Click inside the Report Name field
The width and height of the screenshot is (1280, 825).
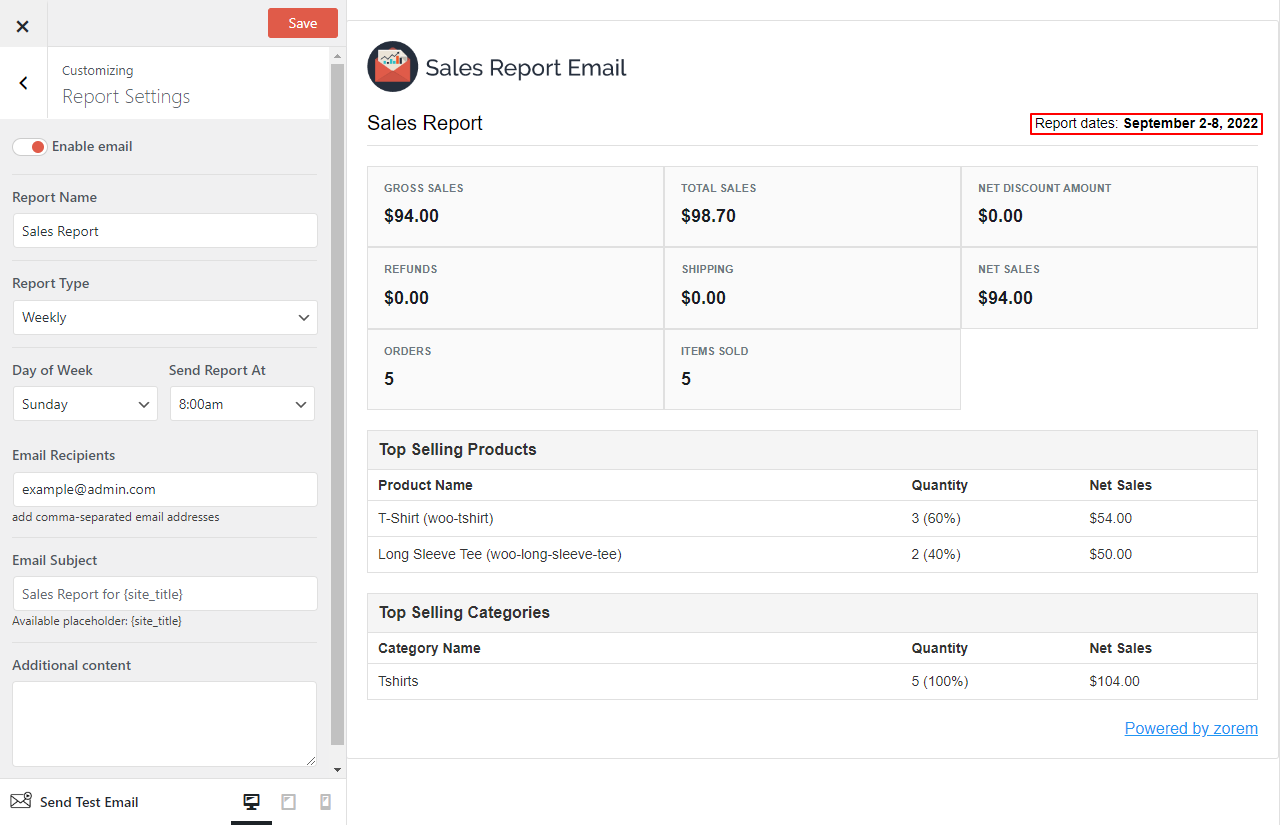[164, 230]
